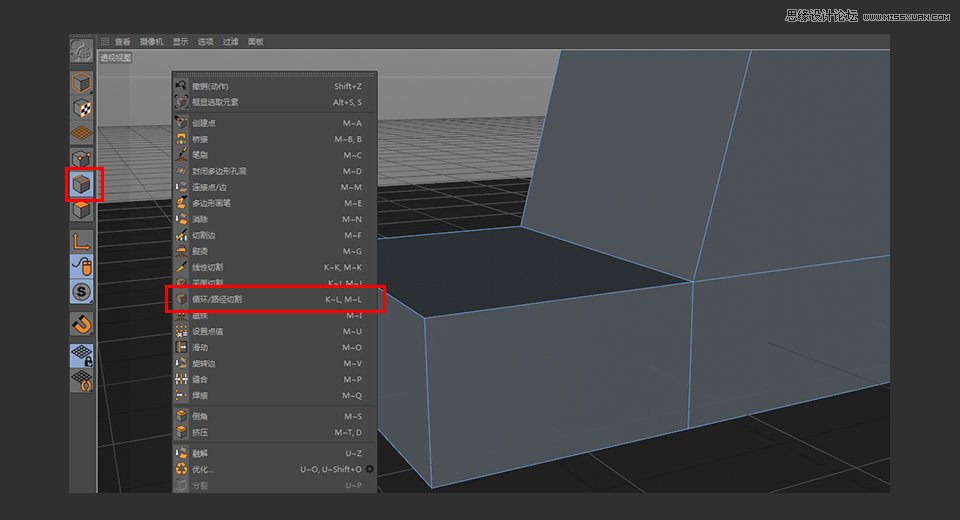Open the 查看 menu in viewport bar
Viewport: 960px width, 520px height.
pos(122,42)
